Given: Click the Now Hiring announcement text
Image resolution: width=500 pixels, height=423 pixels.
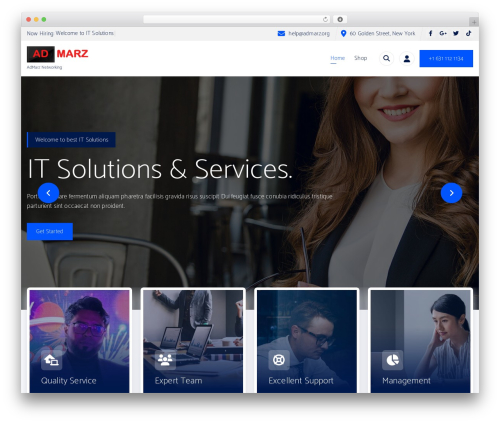Looking at the screenshot, I should 70,33.
